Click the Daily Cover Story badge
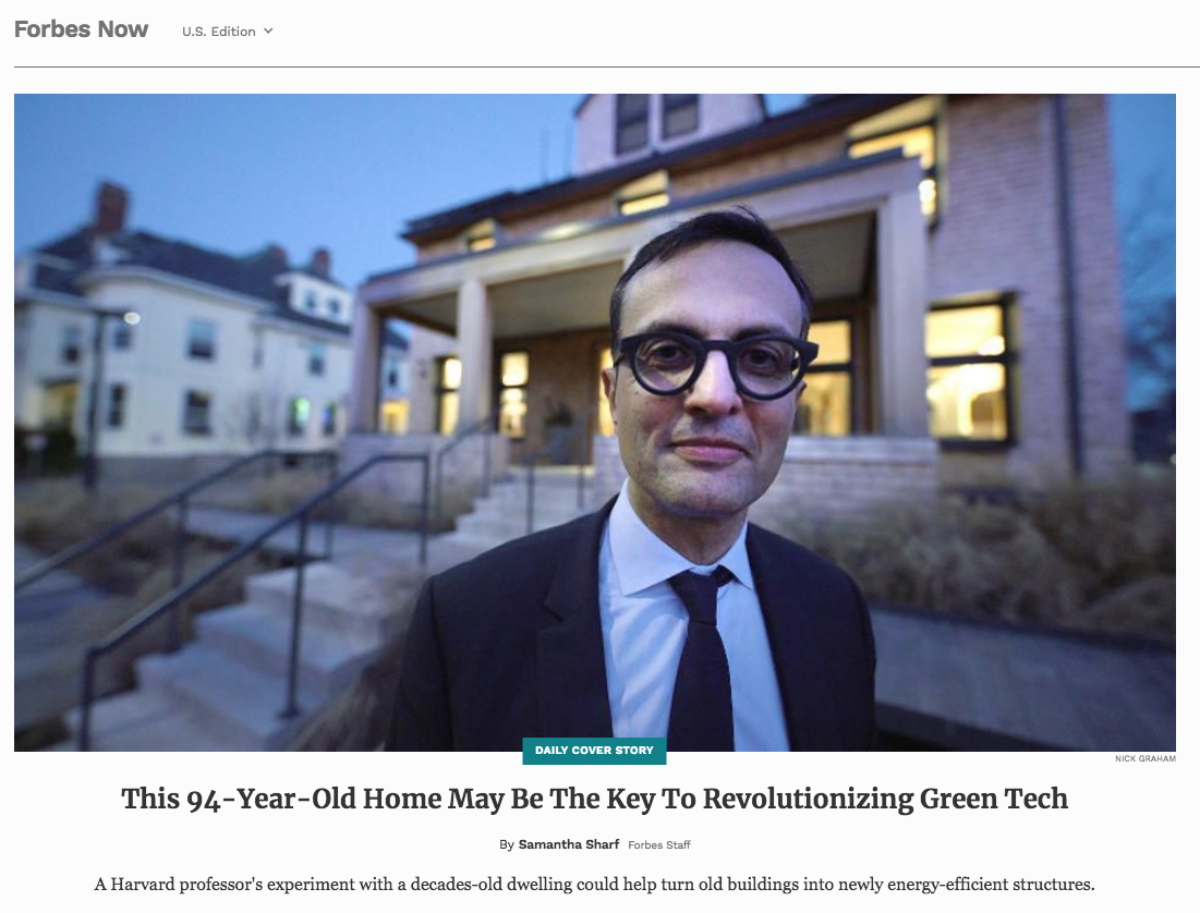1200x913 pixels. click(594, 750)
